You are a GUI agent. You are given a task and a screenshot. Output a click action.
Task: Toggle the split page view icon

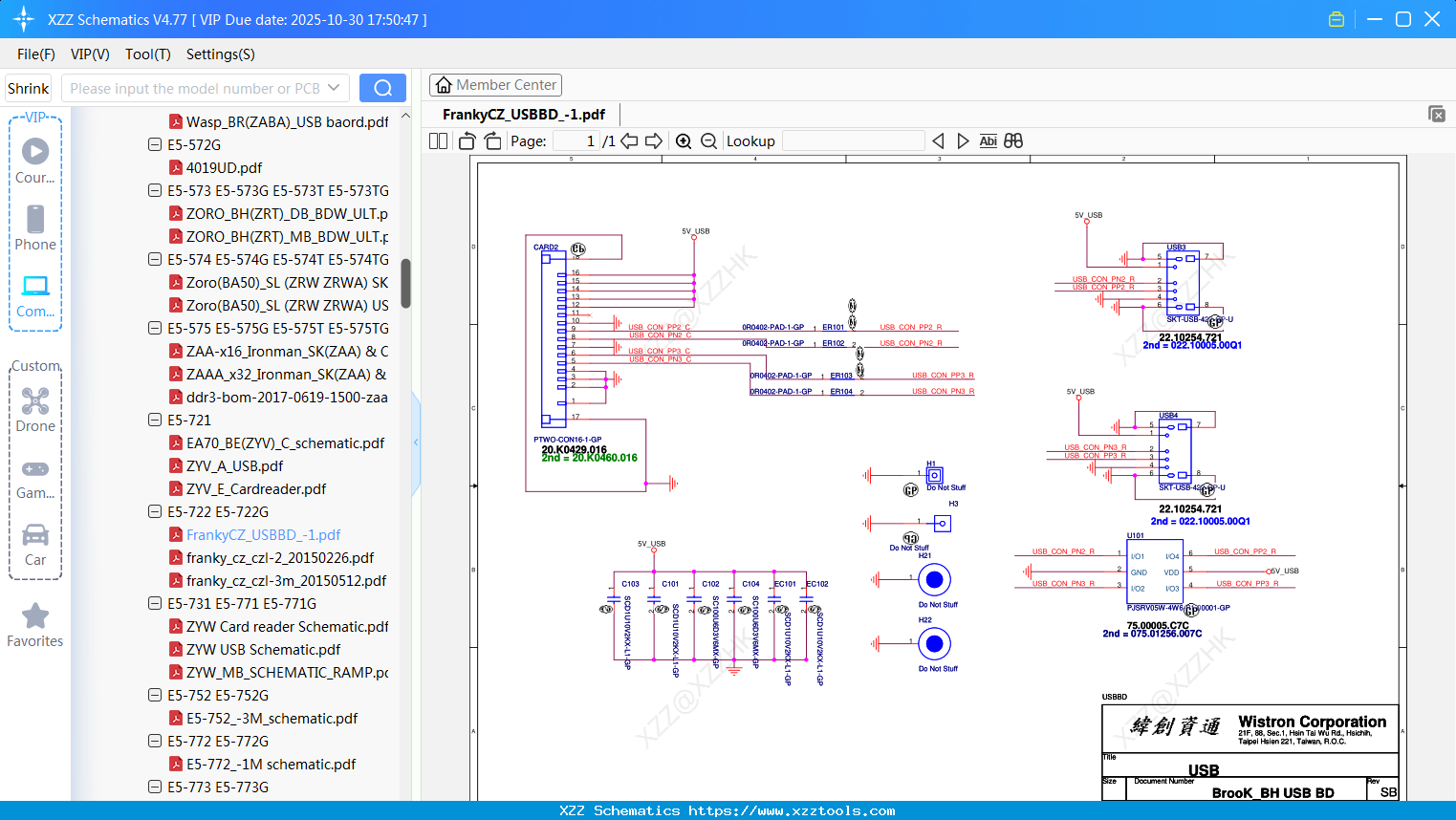(438, 141)
